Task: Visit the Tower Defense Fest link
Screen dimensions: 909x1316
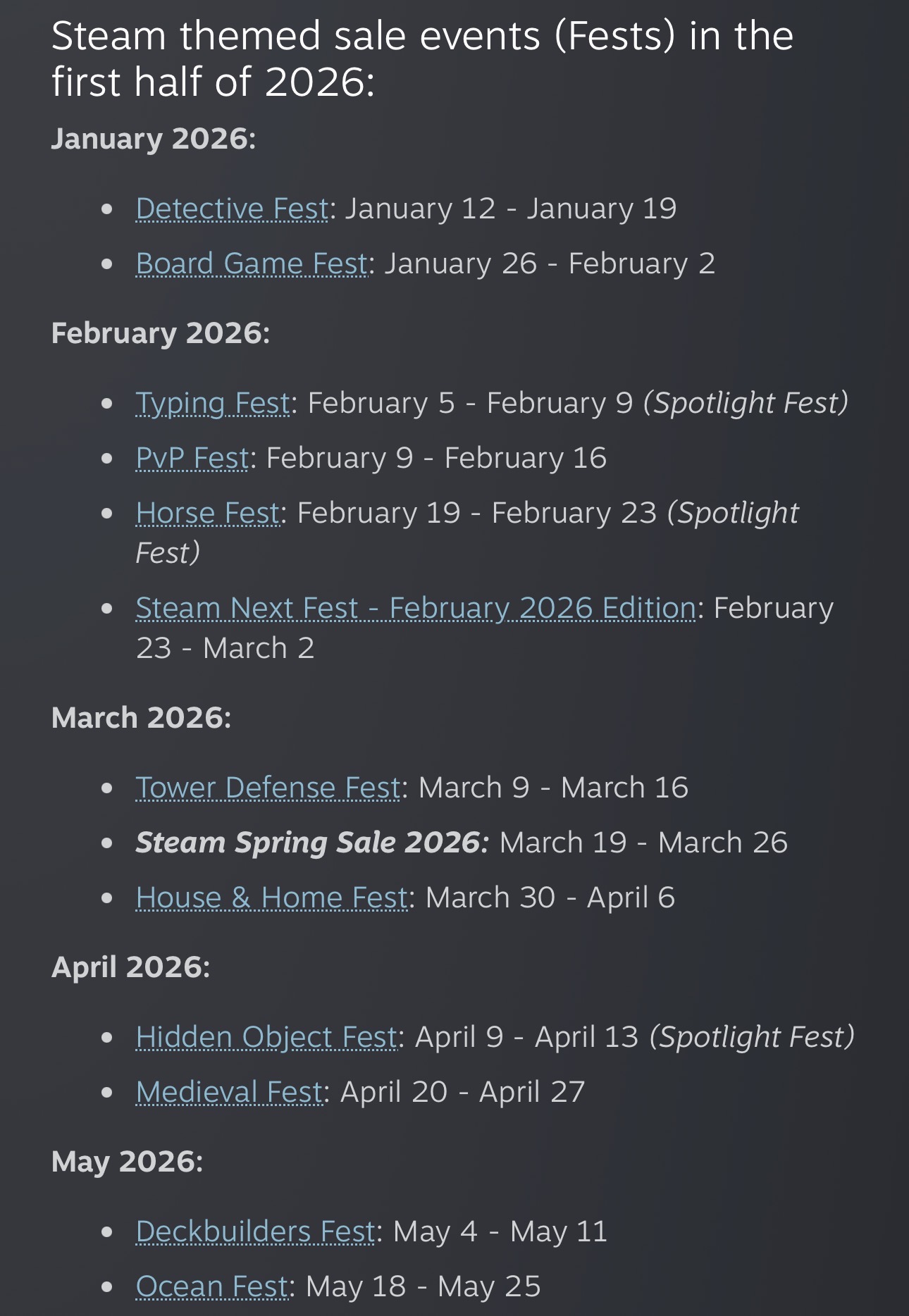Action: coord(268,788)
